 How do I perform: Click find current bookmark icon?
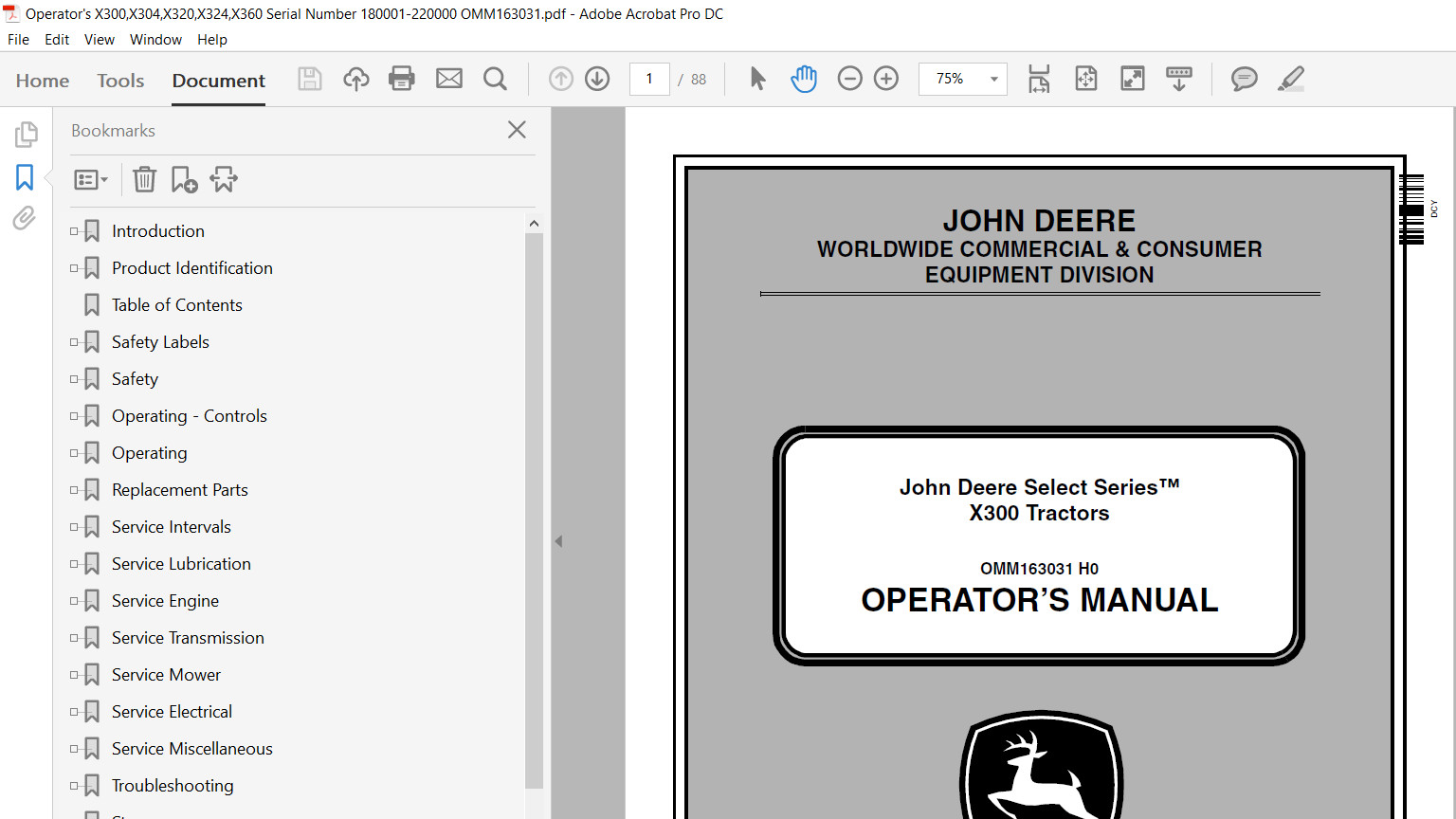[225, 179]
